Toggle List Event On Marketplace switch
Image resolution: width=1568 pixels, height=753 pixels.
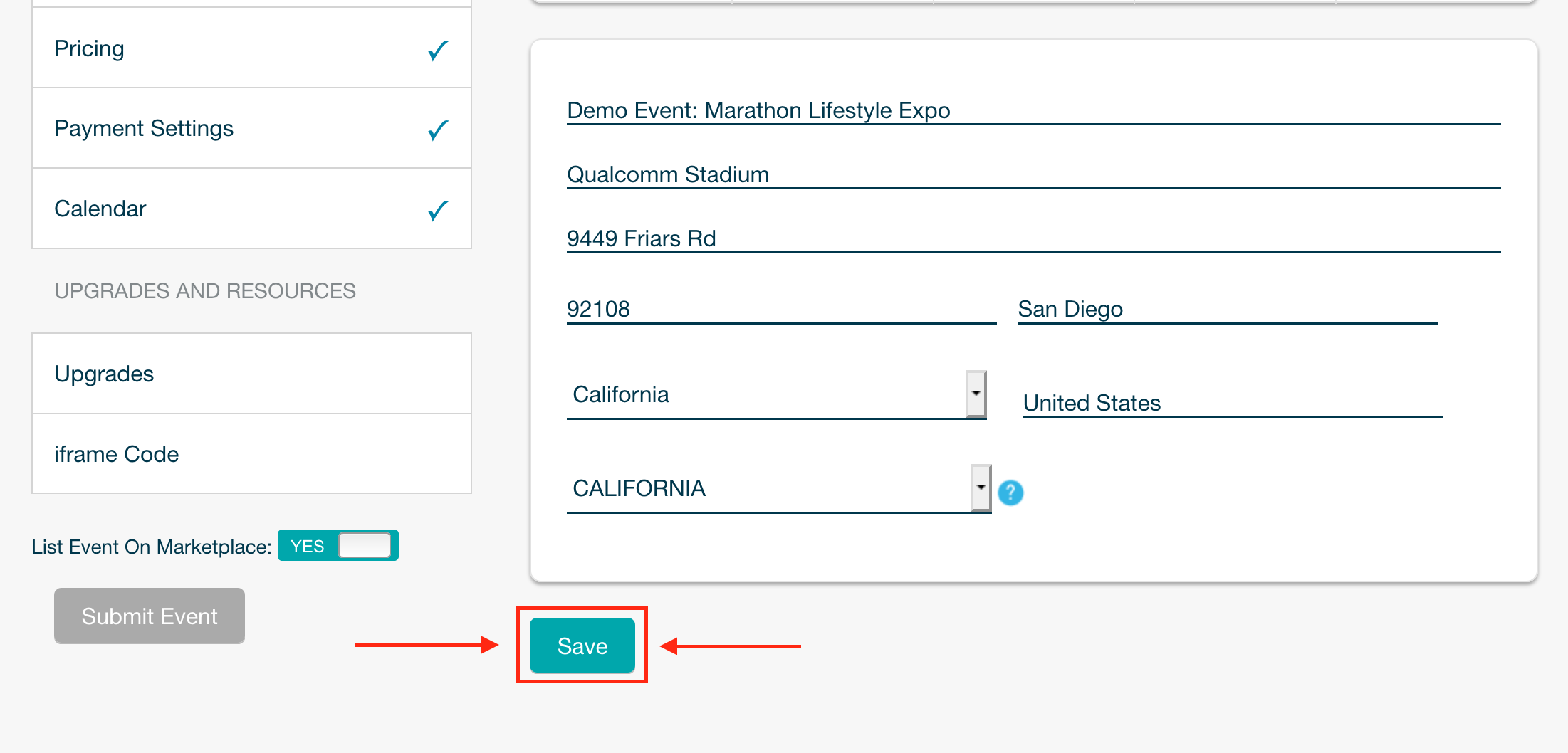tap(338, 546)
